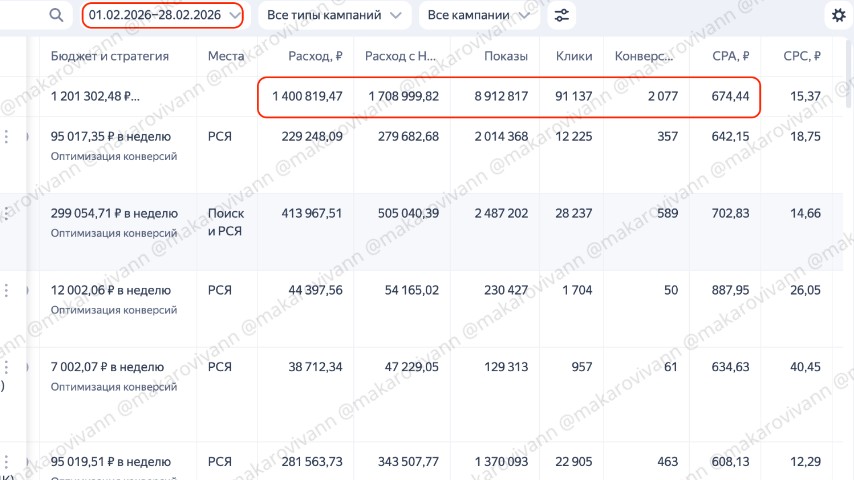Sort by Показы column header
This screenshot has height=480, width=854.
click(x=505, y=57)
